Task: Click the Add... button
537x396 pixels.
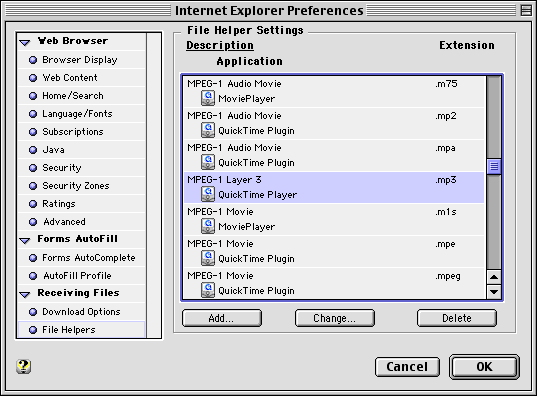Action: [222, 318]
